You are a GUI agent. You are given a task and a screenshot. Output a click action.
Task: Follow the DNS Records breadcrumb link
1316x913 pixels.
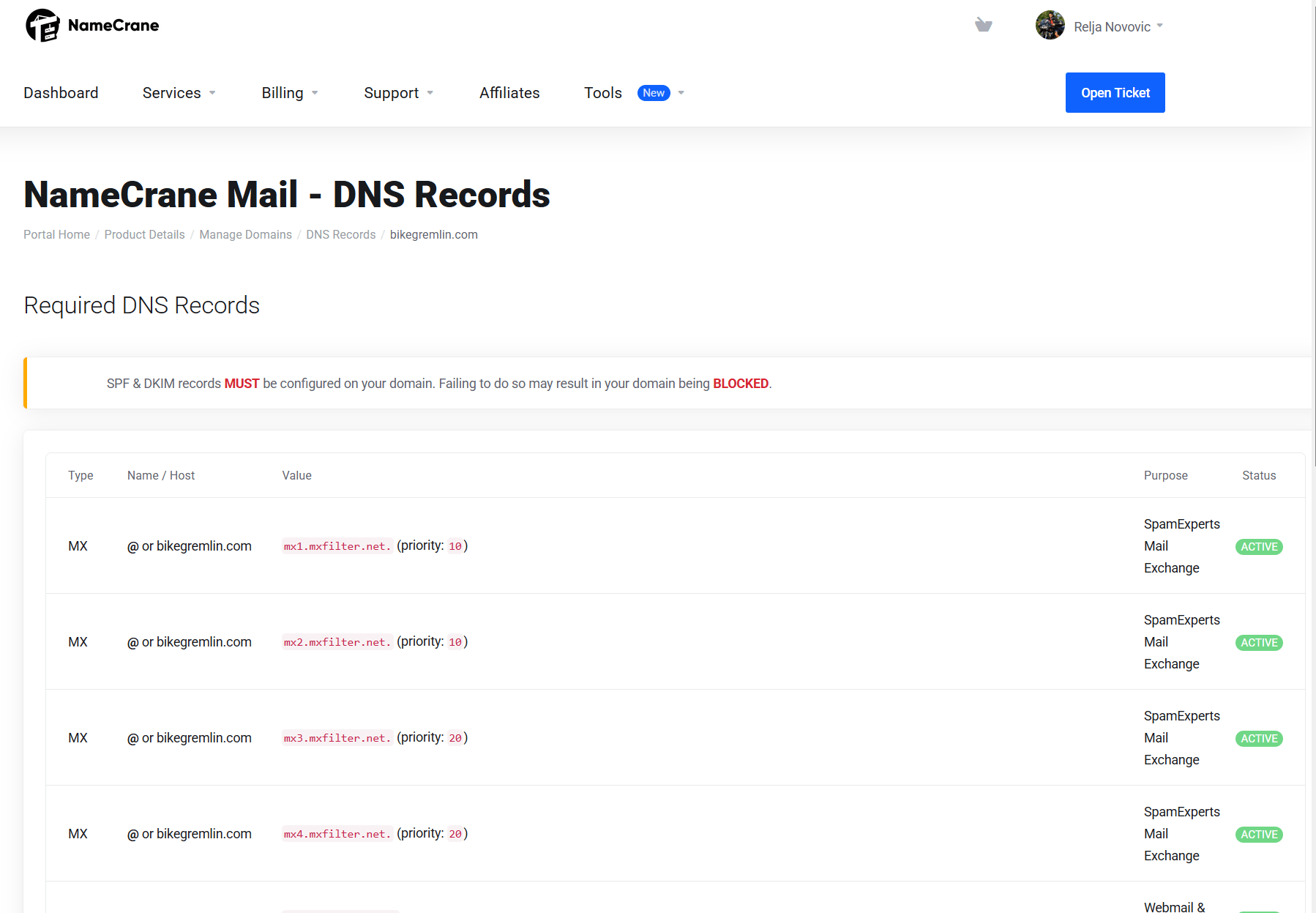tap(341, 234)
